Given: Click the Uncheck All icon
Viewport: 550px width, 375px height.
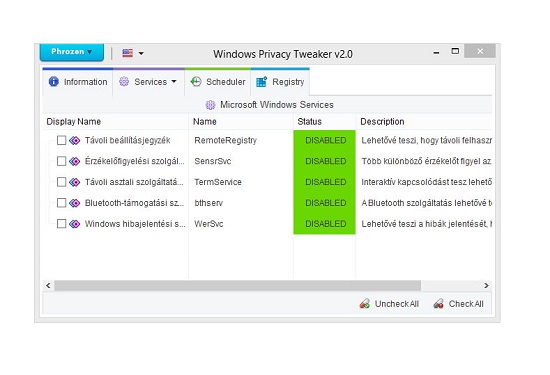Looking at the screenshot, I should (365, 304).
